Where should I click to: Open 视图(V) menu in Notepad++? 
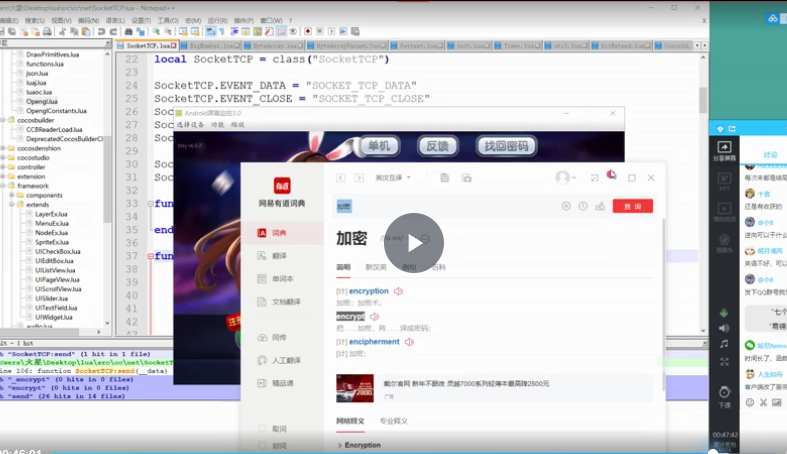[x=61, y=21]
